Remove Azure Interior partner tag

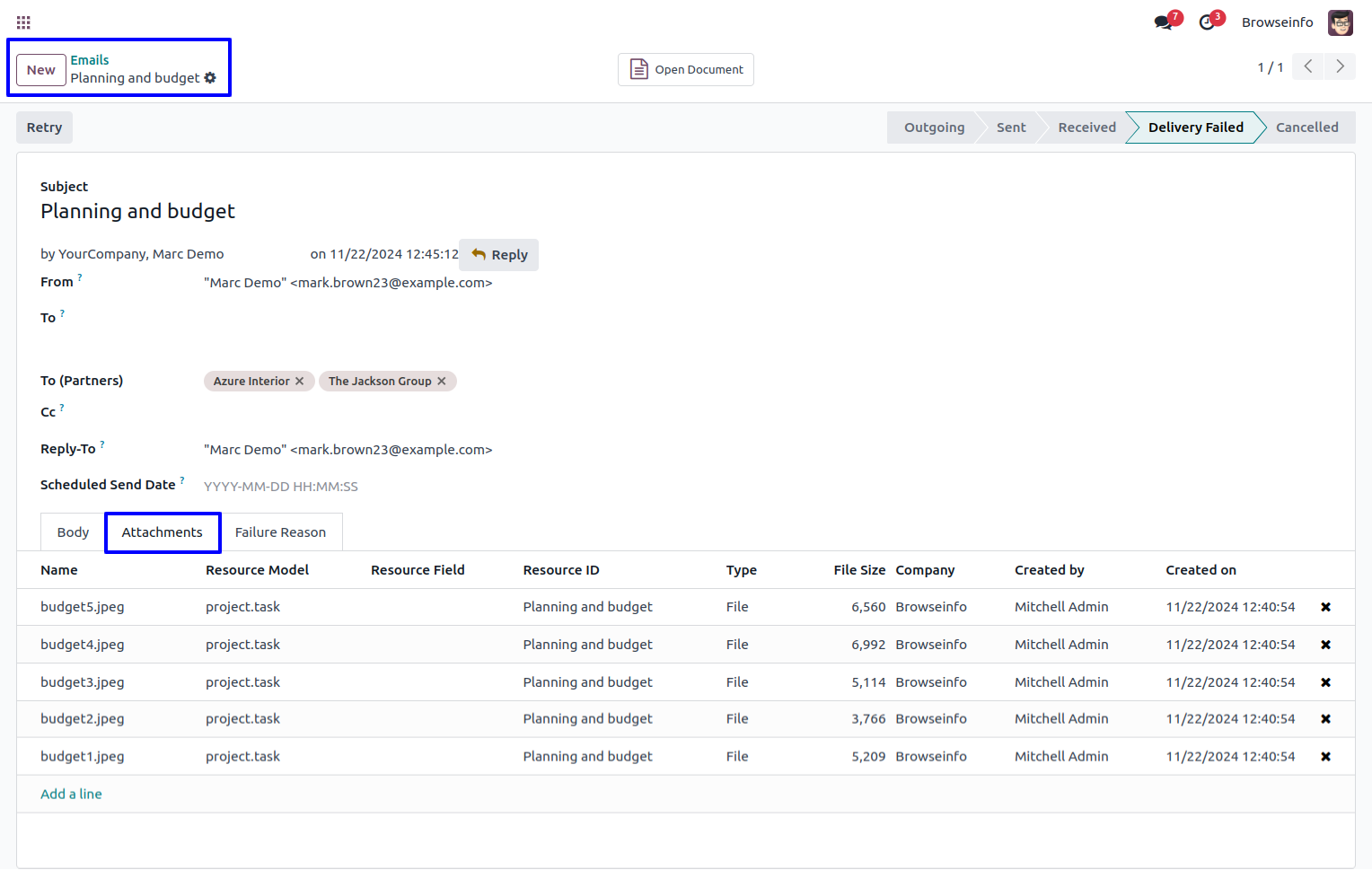click(x=300, y=382)
